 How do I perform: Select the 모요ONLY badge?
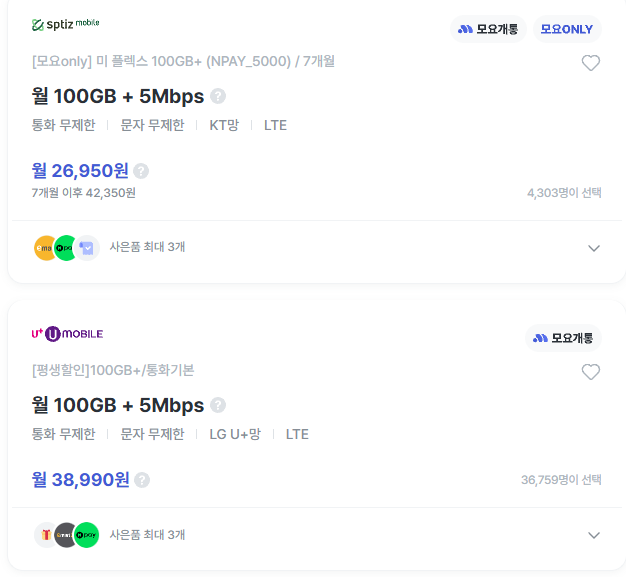[567, 29]
